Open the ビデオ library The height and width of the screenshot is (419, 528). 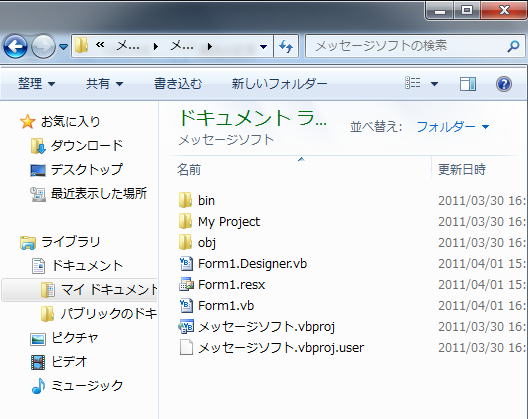[x=69, y=361]
